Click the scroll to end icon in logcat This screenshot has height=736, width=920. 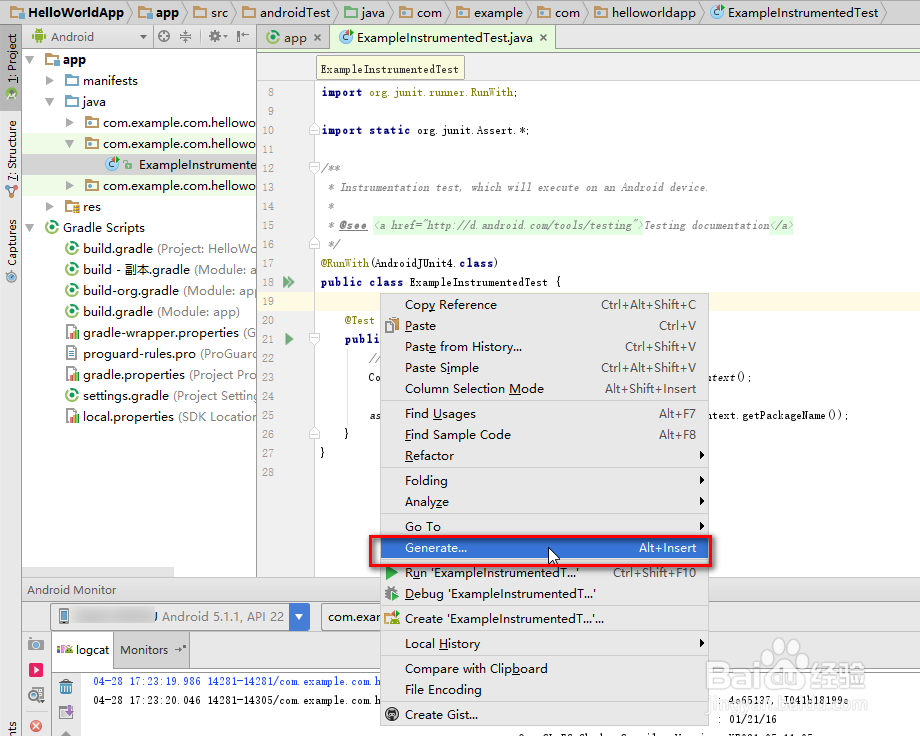(66, 711)
